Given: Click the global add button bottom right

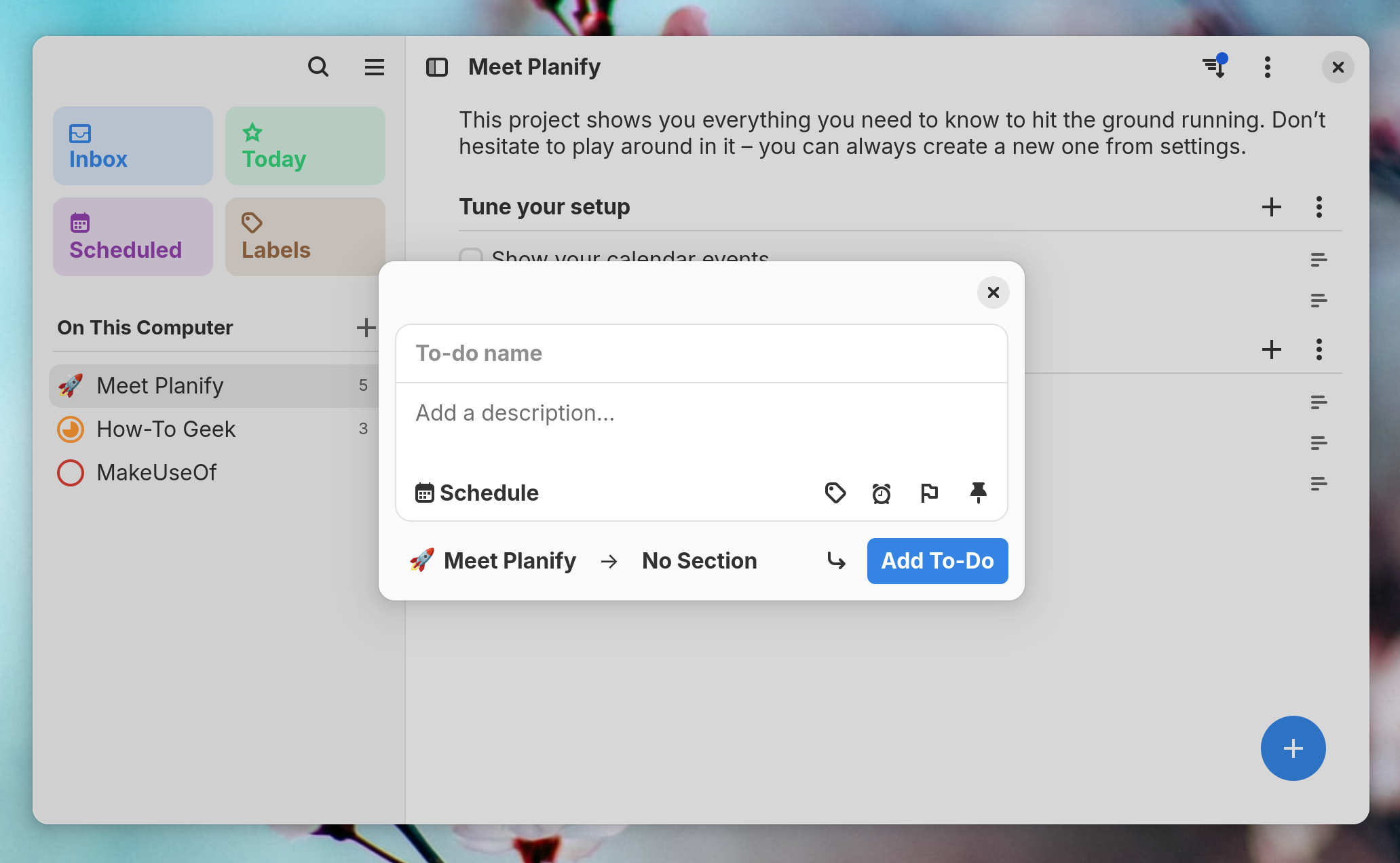Looking at the screenshot, I should (1292, 748).
